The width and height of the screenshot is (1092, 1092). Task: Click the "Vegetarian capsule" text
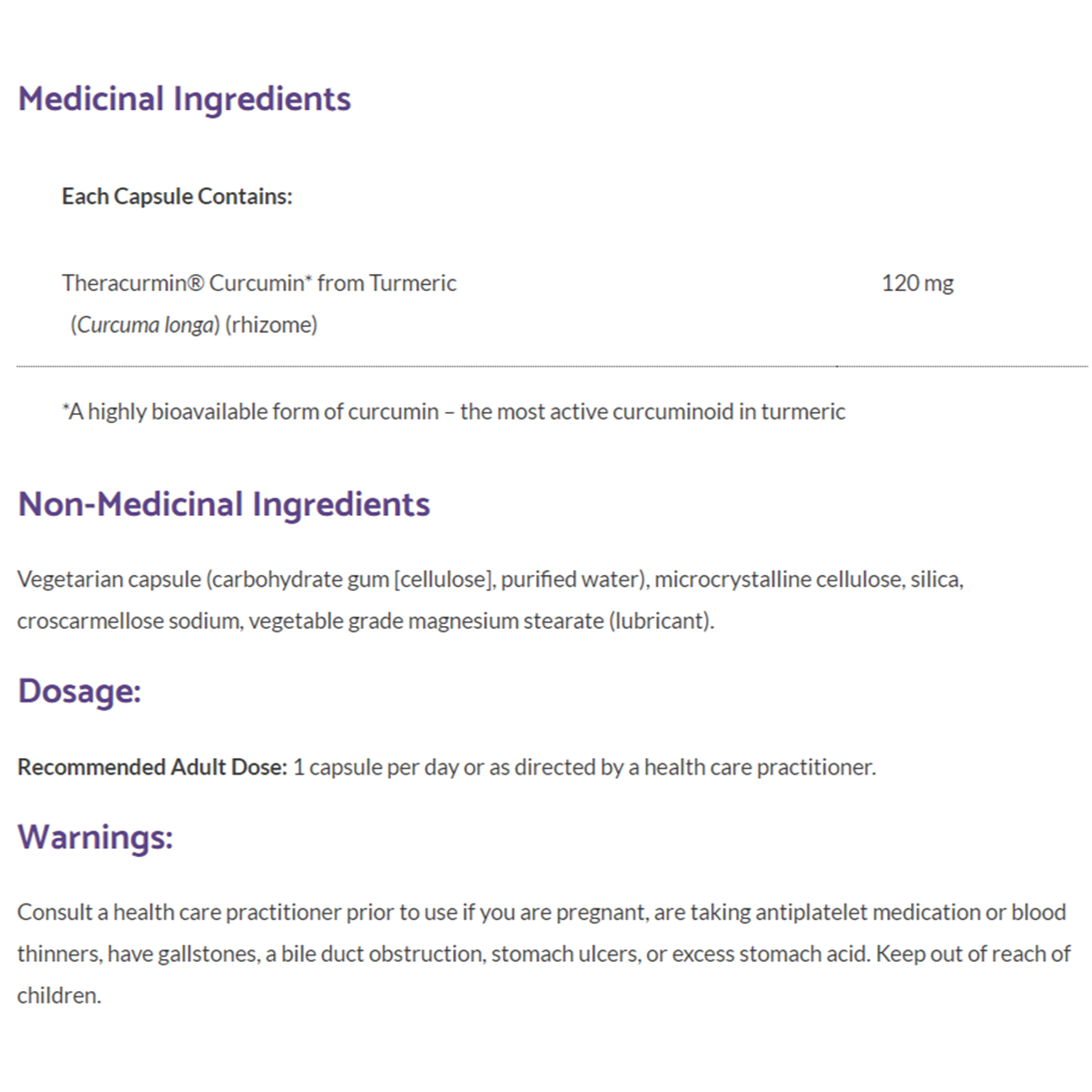(109, 580)
